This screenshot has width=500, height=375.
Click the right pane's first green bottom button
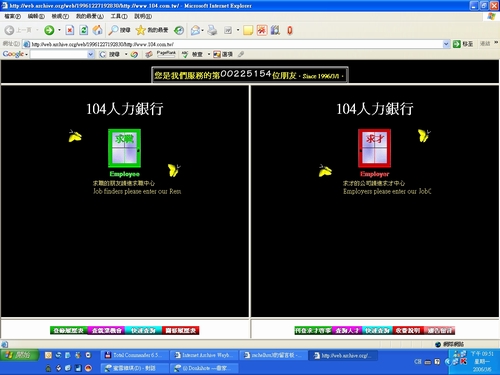tap(313, 330)
